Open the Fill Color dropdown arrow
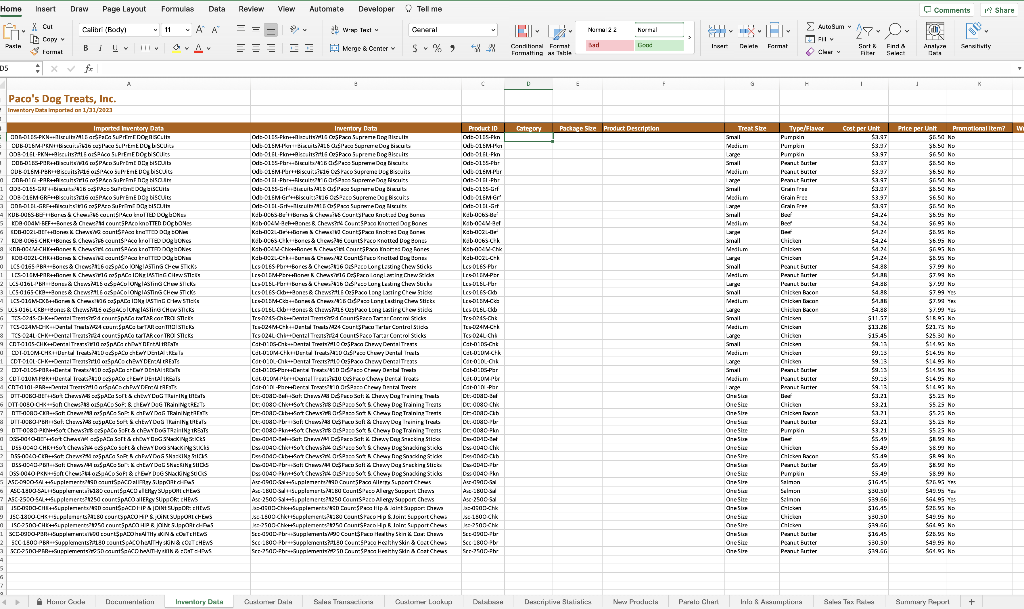Image resolution: width=1024 pixels, height=609 pixels. (x=187, y=49)
